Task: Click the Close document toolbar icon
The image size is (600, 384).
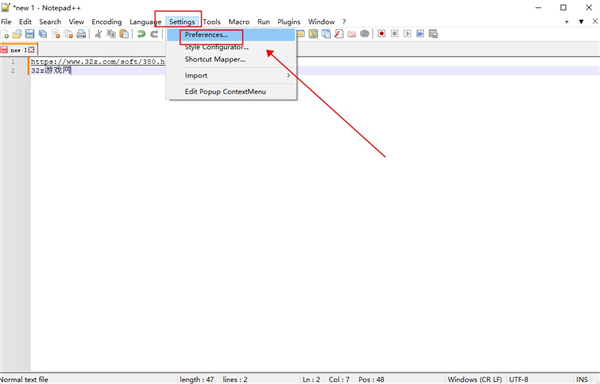Action: (56, 34)
